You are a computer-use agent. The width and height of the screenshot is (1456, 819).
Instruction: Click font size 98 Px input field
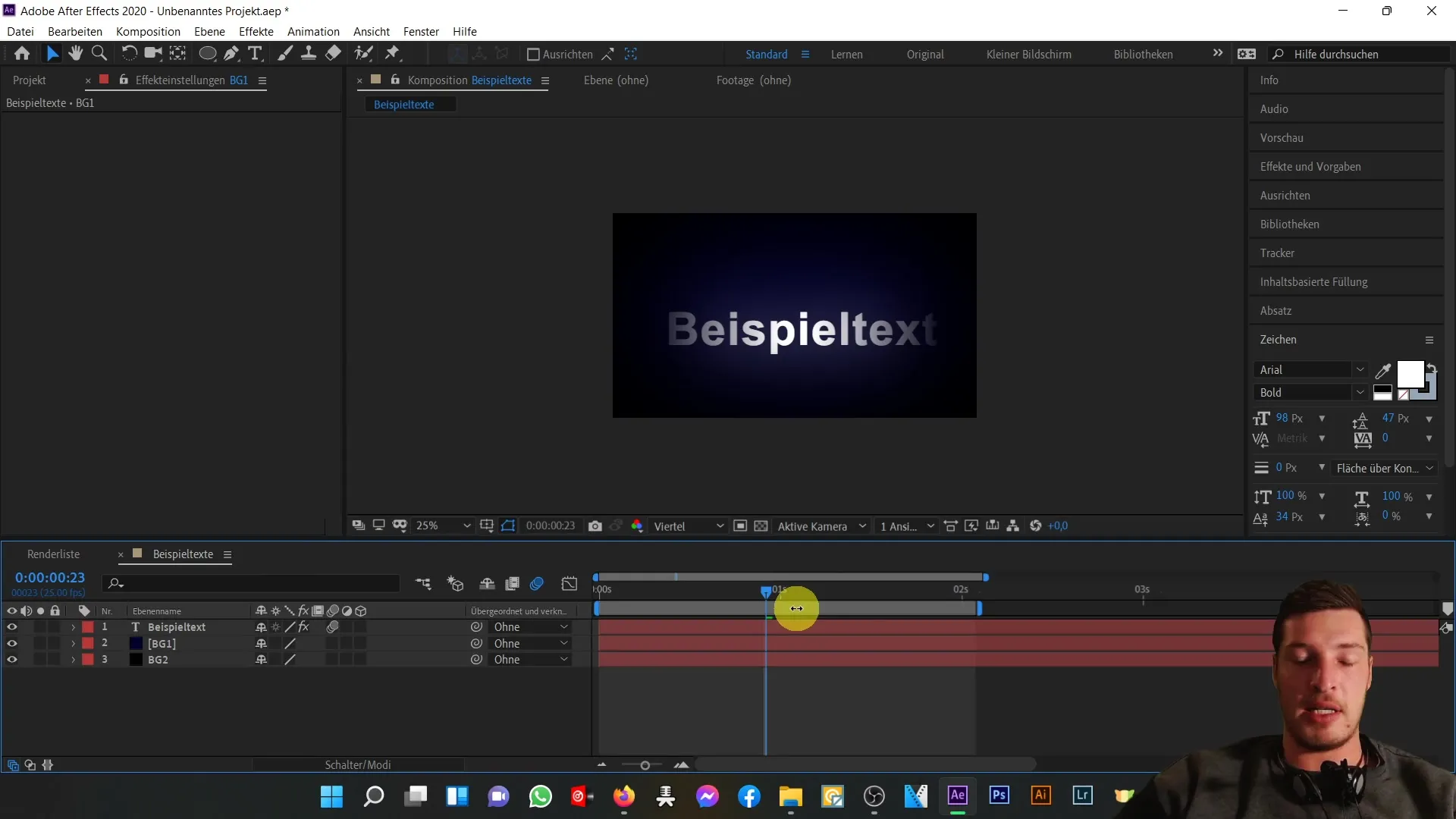pyautogui.click(x=1290, y=418)
